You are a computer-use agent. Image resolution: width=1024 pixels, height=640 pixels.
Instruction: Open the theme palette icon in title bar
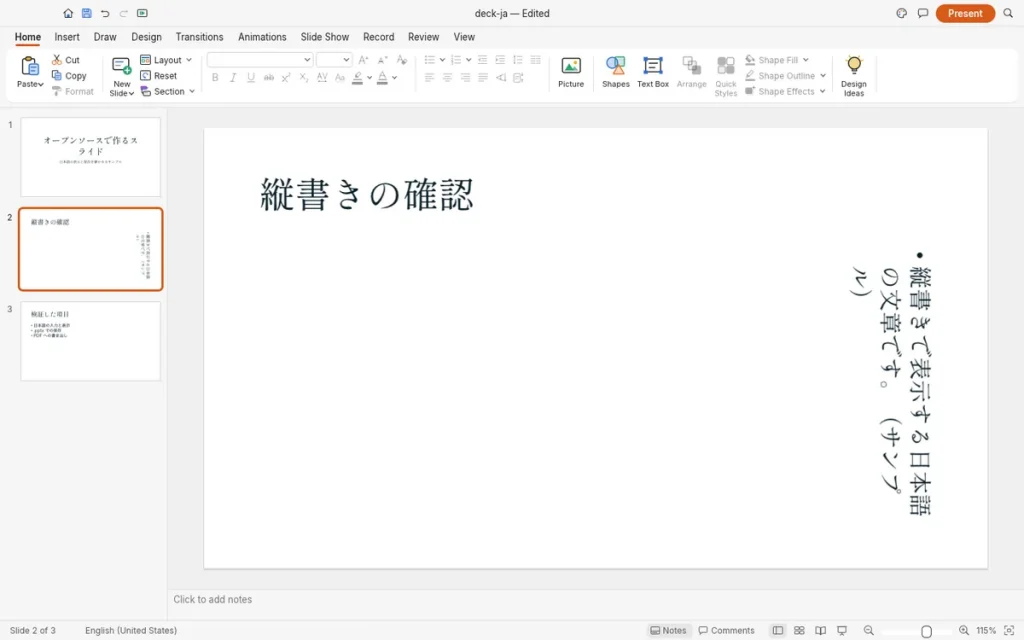(901, 13)
